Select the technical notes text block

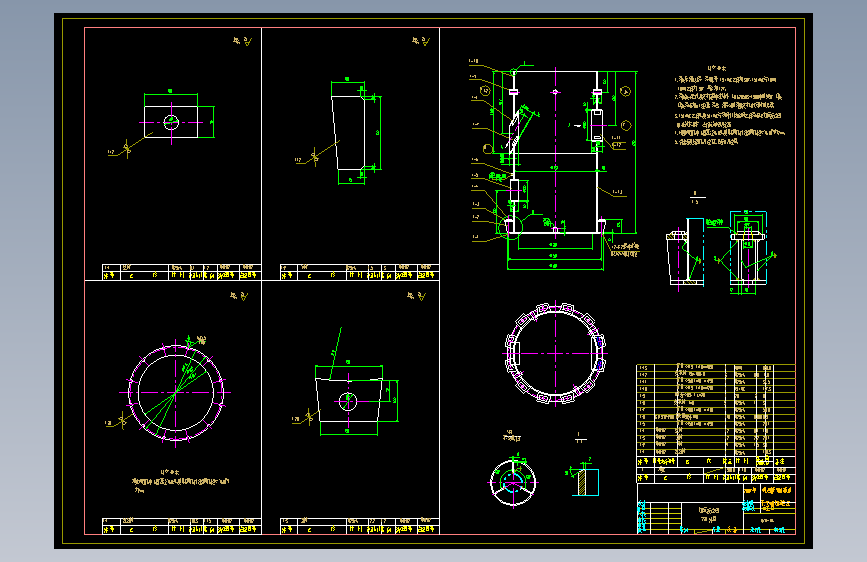(729, 105)
